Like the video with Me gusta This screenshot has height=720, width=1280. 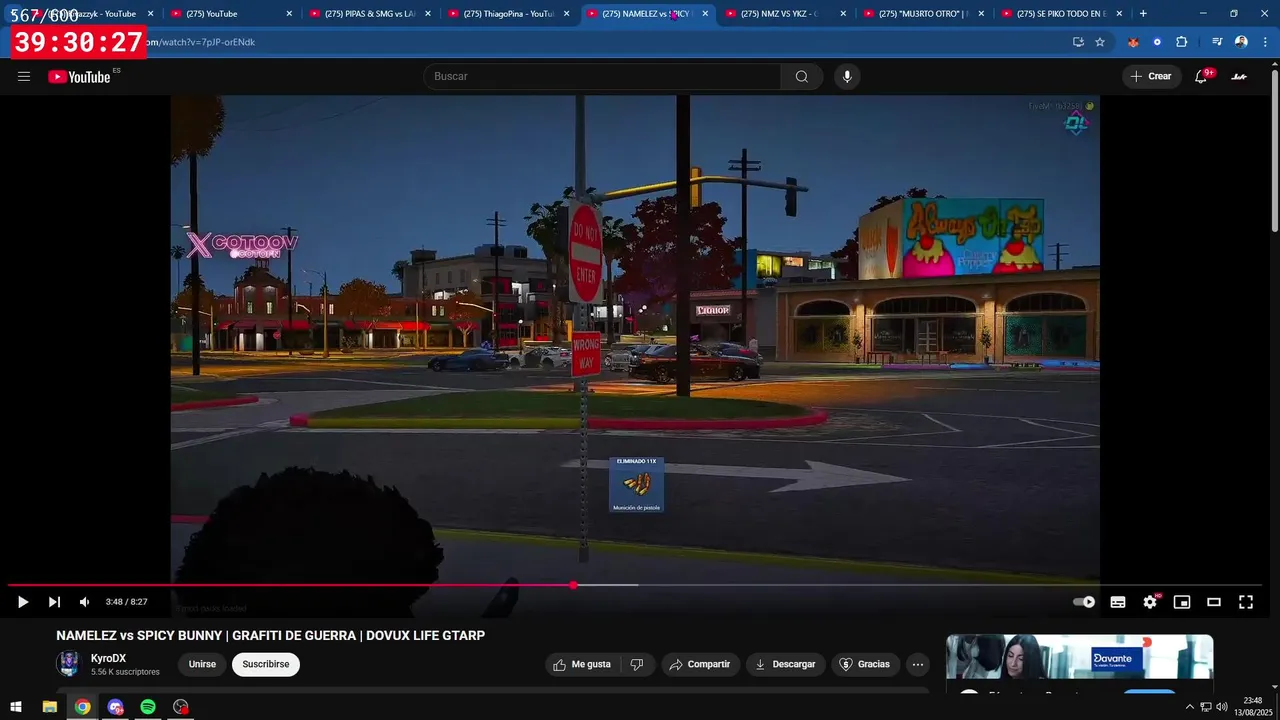pos(583,664)
